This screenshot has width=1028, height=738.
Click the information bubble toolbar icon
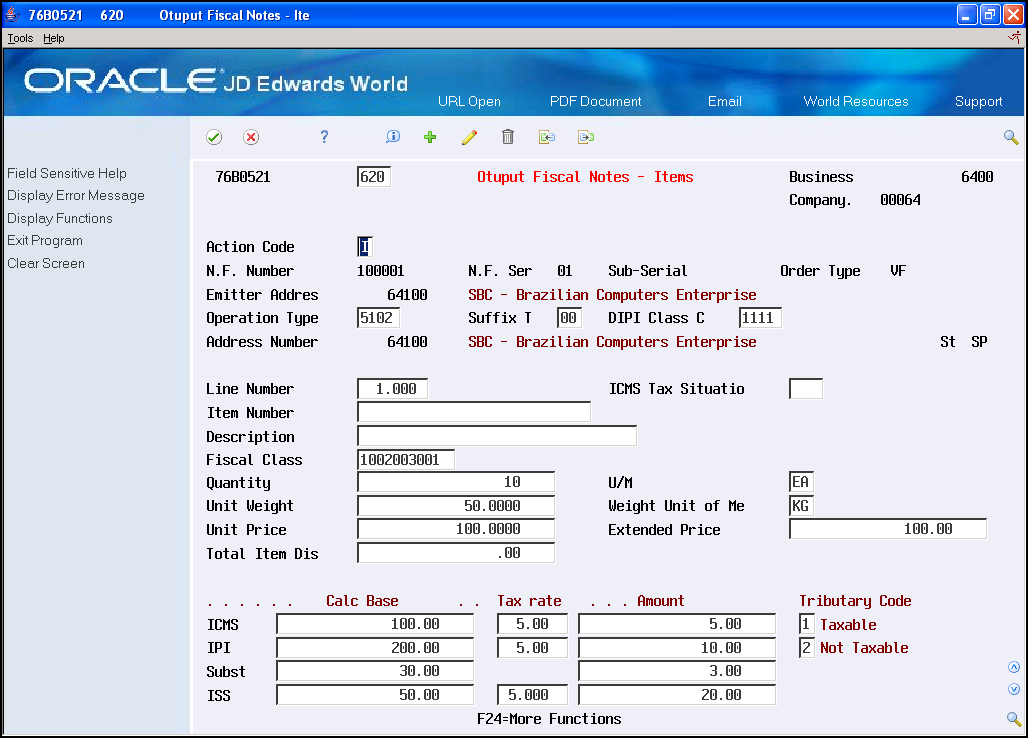point(393,136)
